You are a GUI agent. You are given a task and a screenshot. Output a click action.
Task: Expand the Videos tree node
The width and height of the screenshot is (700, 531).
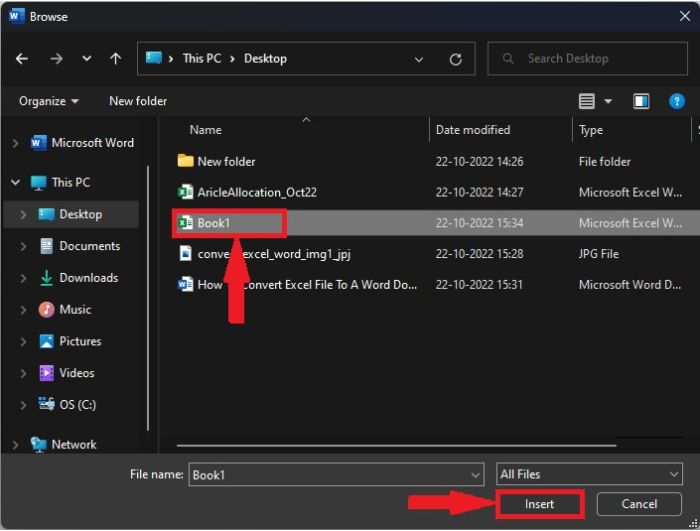(x=23, y=373)
